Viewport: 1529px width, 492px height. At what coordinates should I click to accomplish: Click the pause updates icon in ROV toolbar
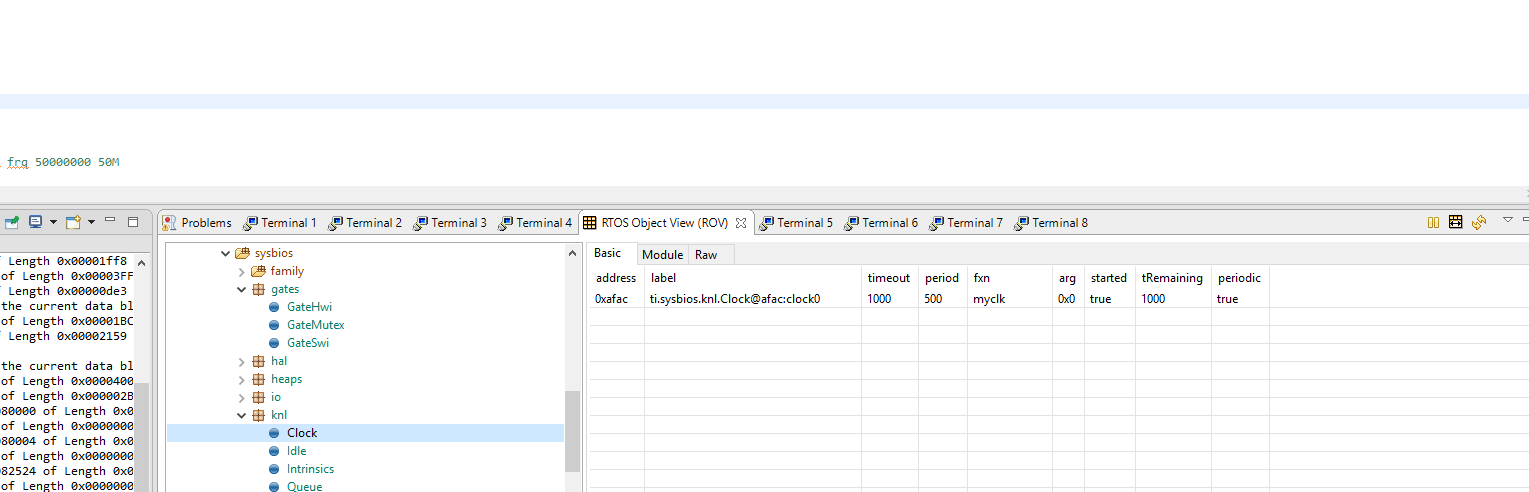(1433, 222)
